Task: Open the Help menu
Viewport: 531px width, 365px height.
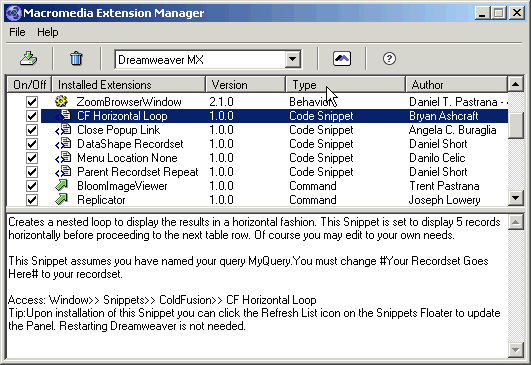Action: (48, 32)
